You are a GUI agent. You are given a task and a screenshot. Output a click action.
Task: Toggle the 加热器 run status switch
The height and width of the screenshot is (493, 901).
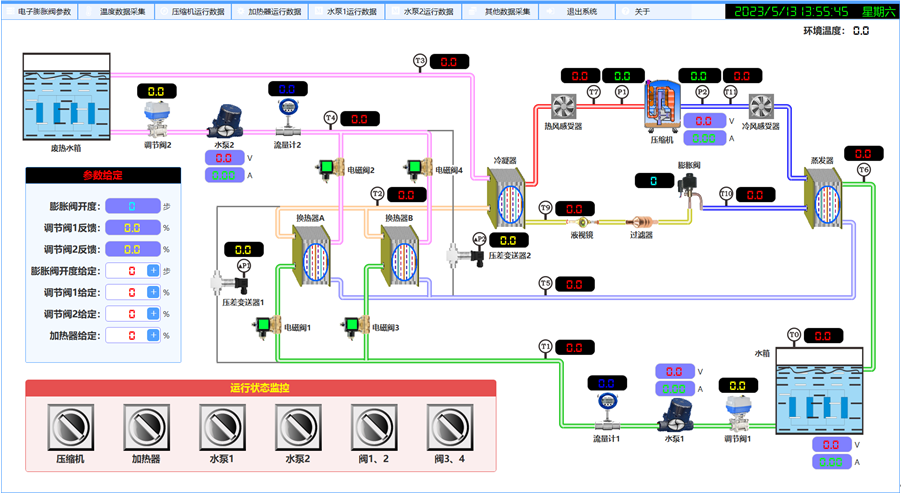(x=145, y=428)
